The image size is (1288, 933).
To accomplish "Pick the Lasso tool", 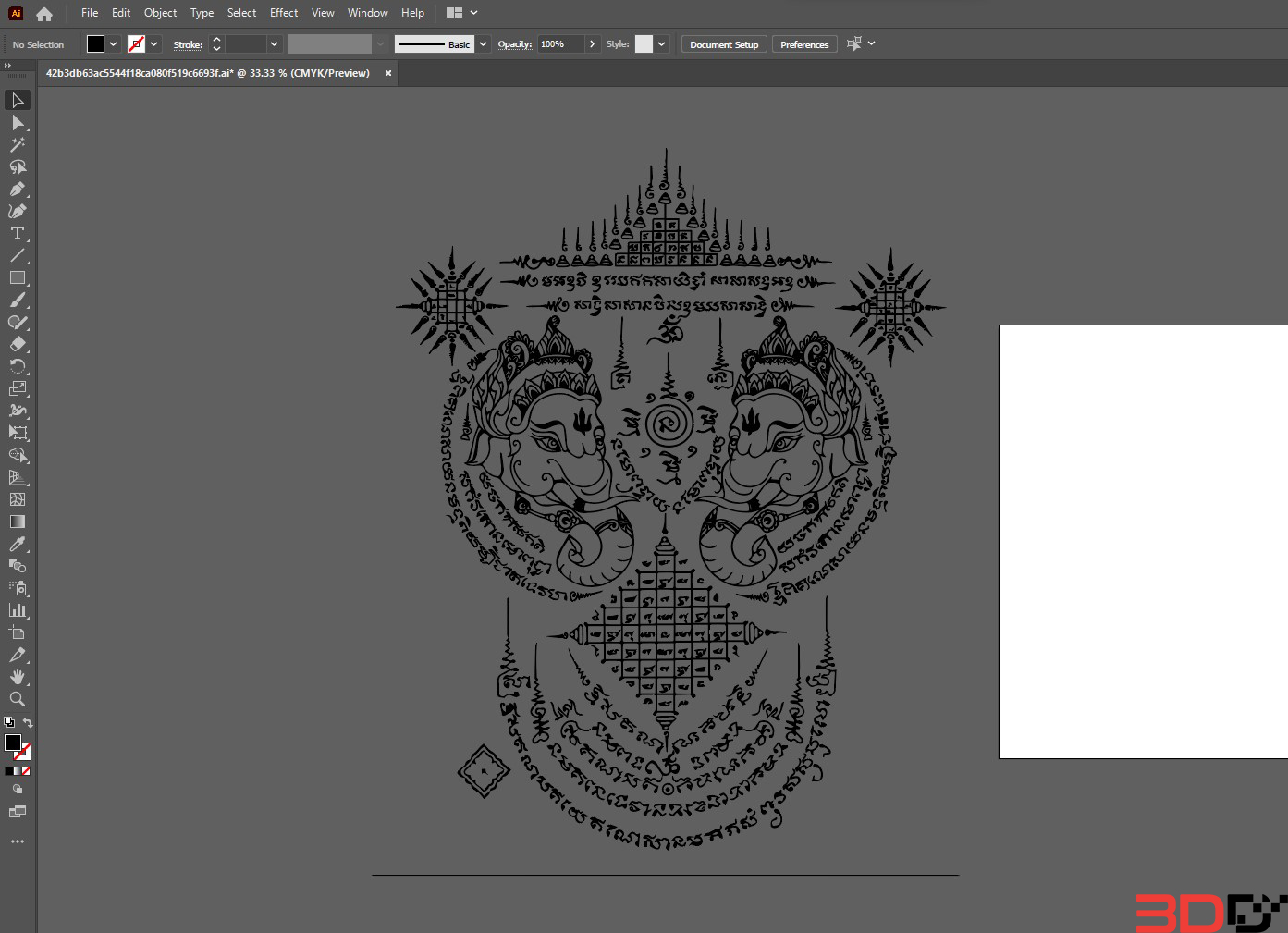I will [x=18, y=166].
